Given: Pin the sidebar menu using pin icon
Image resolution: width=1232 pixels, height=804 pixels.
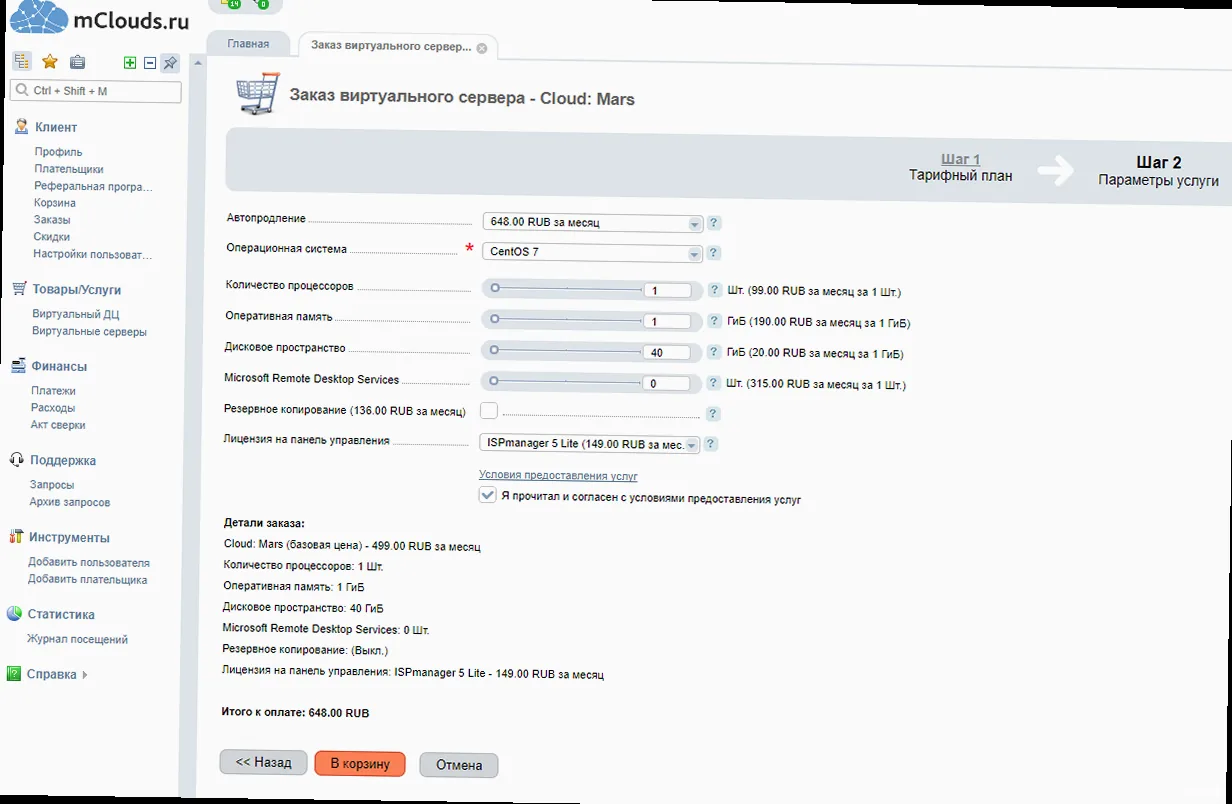Looking at the screenshot, I should pos(169,62).
